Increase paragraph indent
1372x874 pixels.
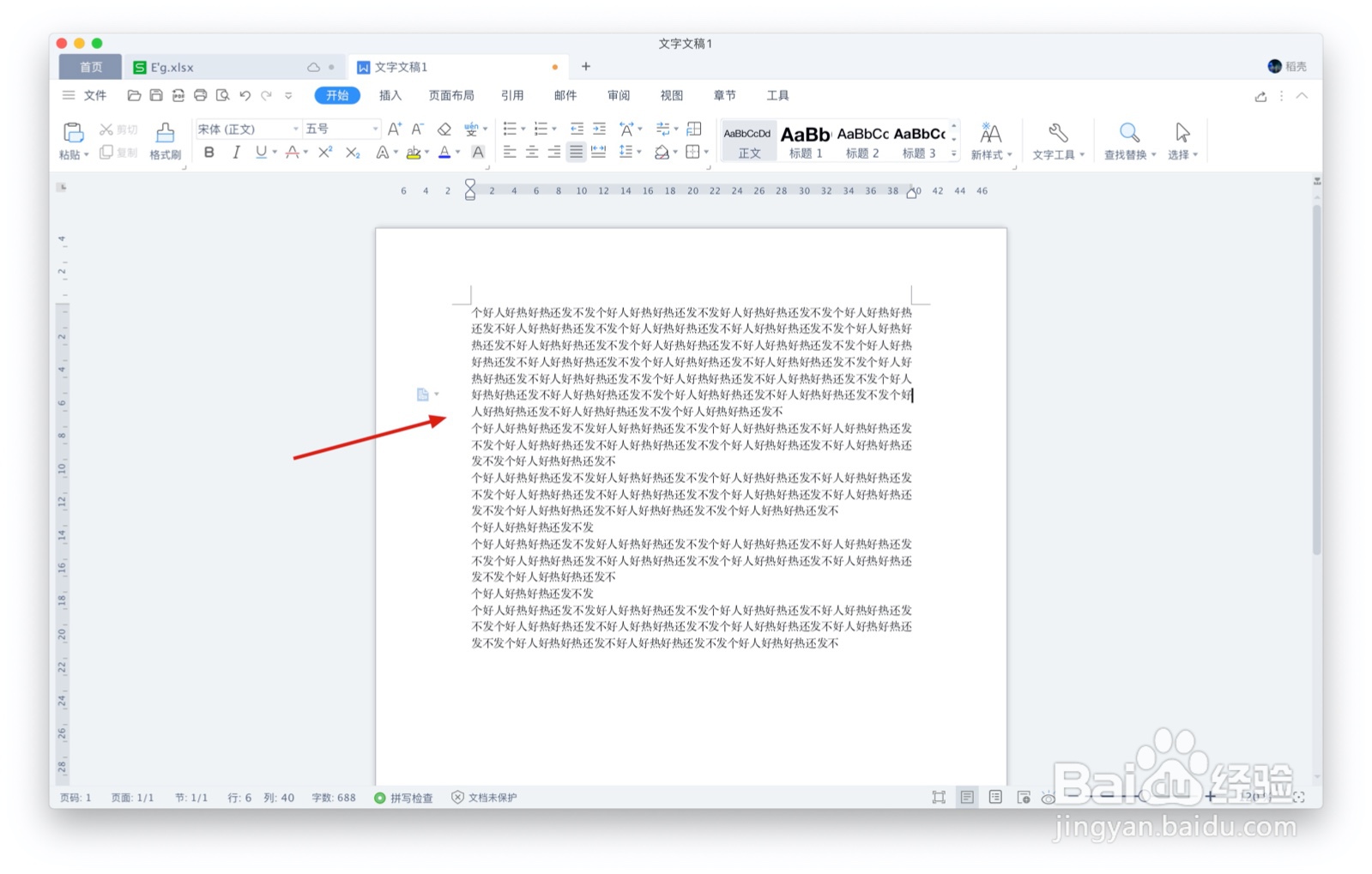pyautogui.click(x=599, y=129)
